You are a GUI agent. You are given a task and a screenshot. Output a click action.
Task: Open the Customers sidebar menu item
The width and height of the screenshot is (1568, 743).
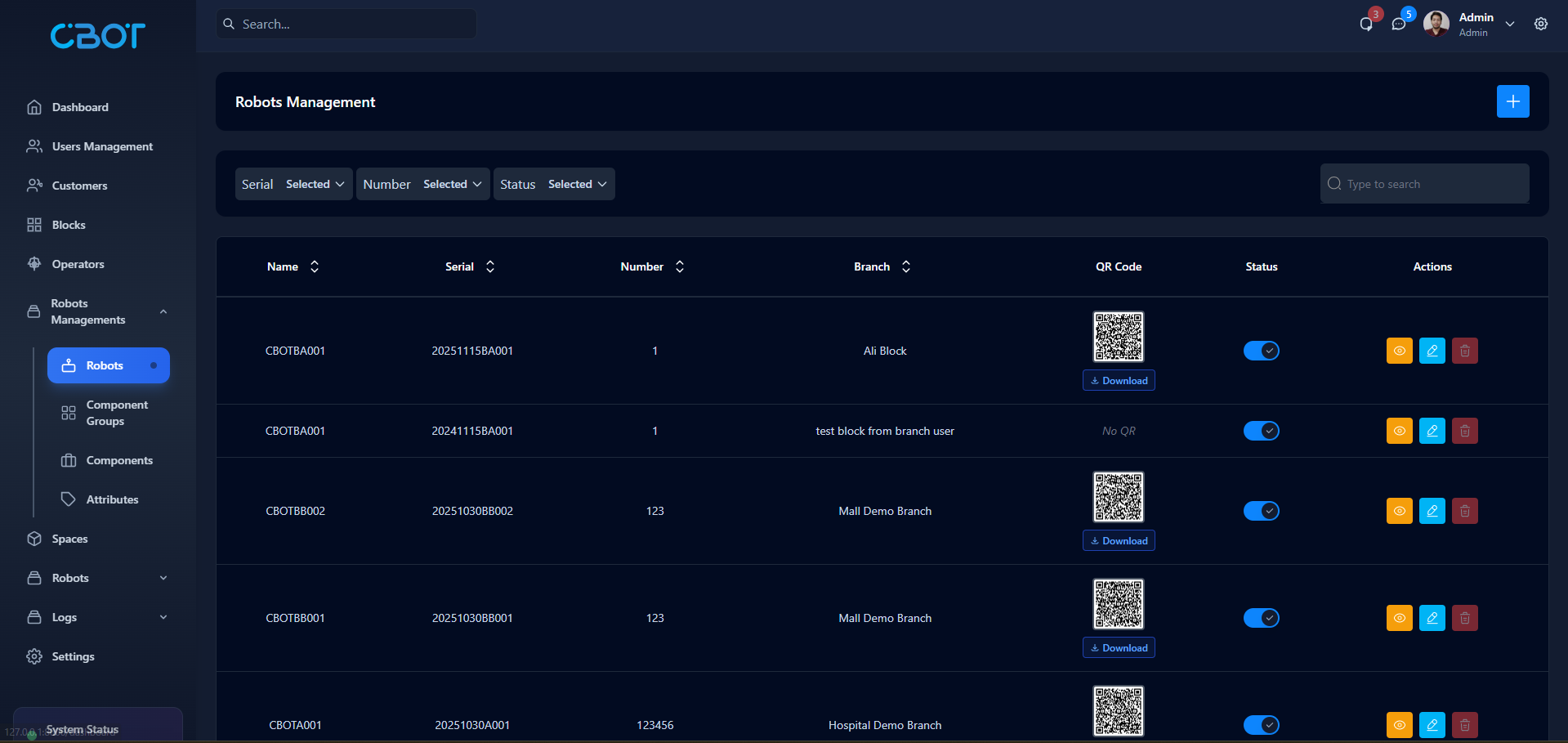click(78, 186)
